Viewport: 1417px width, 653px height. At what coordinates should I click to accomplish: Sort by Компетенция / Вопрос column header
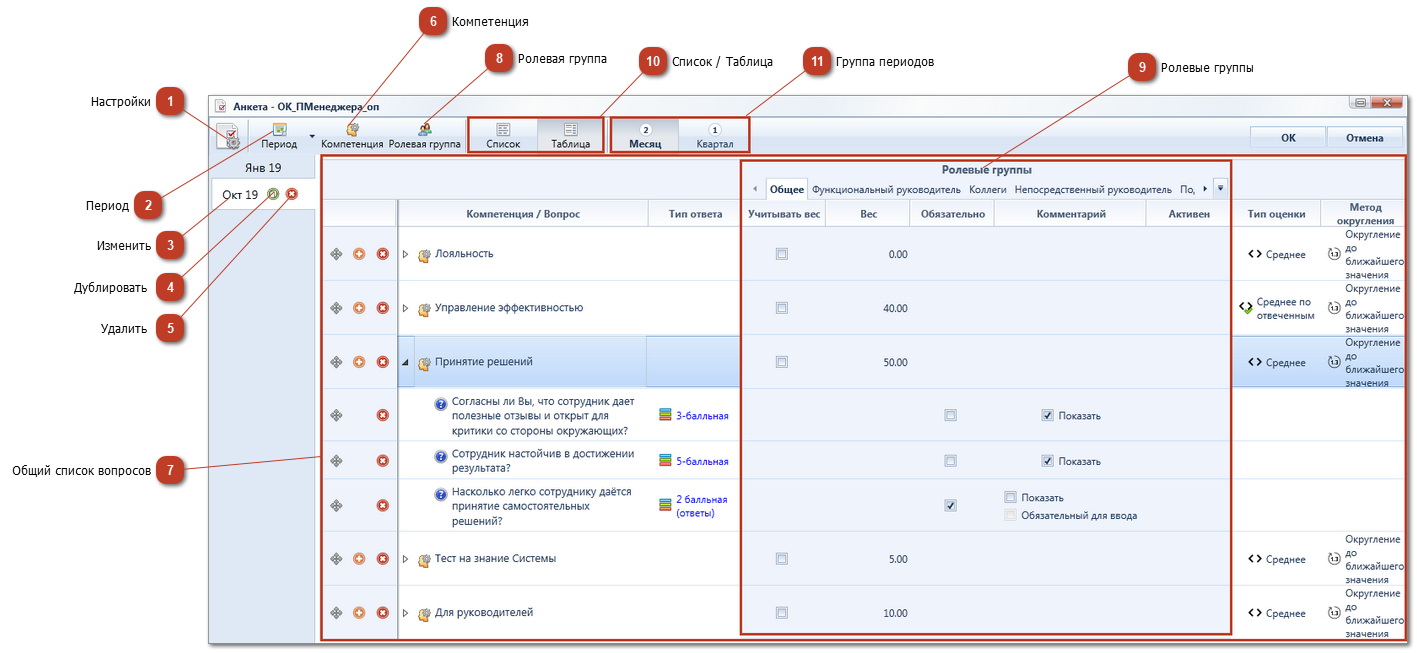click(523, 214)
